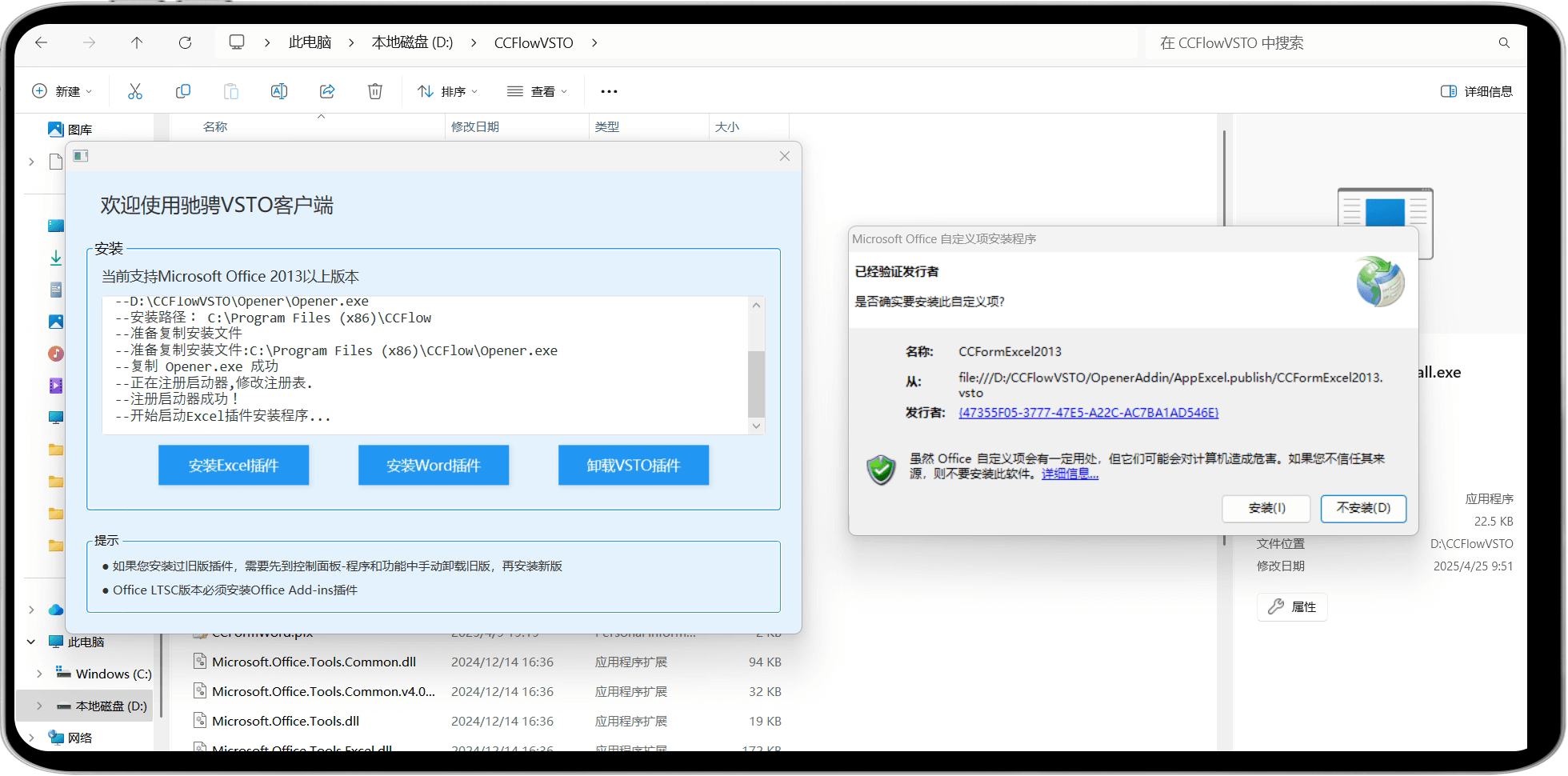Expand Windows (C:) tree node
The height and width of the screenshot is (776, 1568).
pyautogui.click(x=39, y=674)
